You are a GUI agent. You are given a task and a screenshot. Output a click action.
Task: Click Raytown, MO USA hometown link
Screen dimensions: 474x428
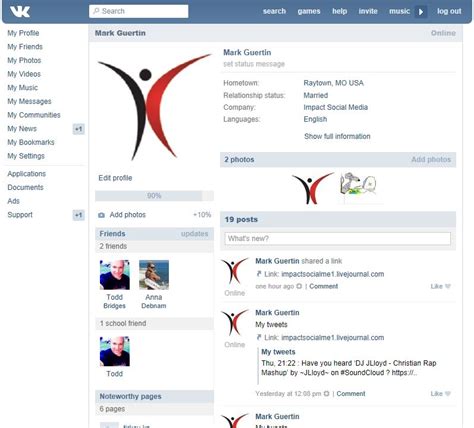[x=333, y=83]
